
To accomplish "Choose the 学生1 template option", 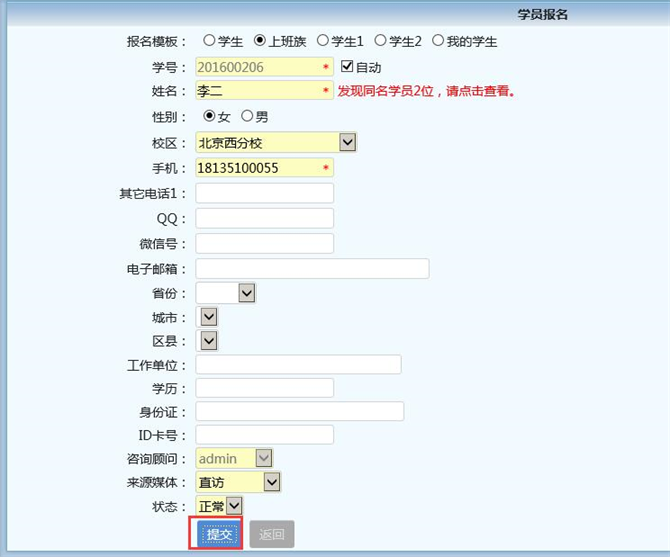I will 322,41.
